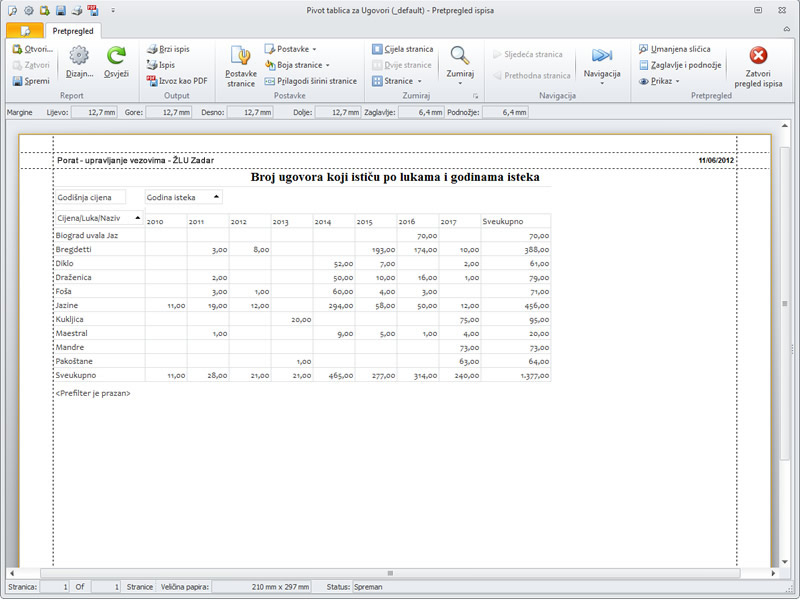The height and width of the screenshot is (600, 800).
Task: Click the PDF export icon in quick access toolbar
Action: point(92,10)
